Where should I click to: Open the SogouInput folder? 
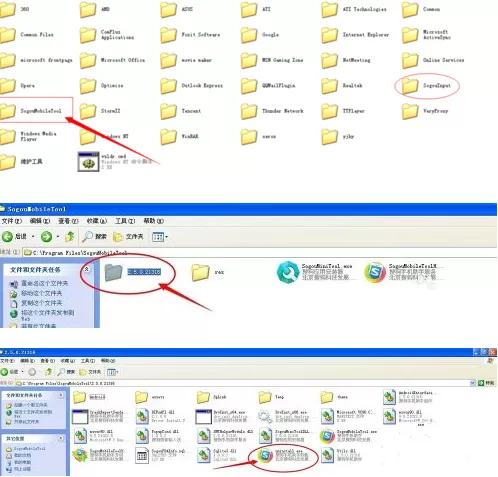pos(426,86)
